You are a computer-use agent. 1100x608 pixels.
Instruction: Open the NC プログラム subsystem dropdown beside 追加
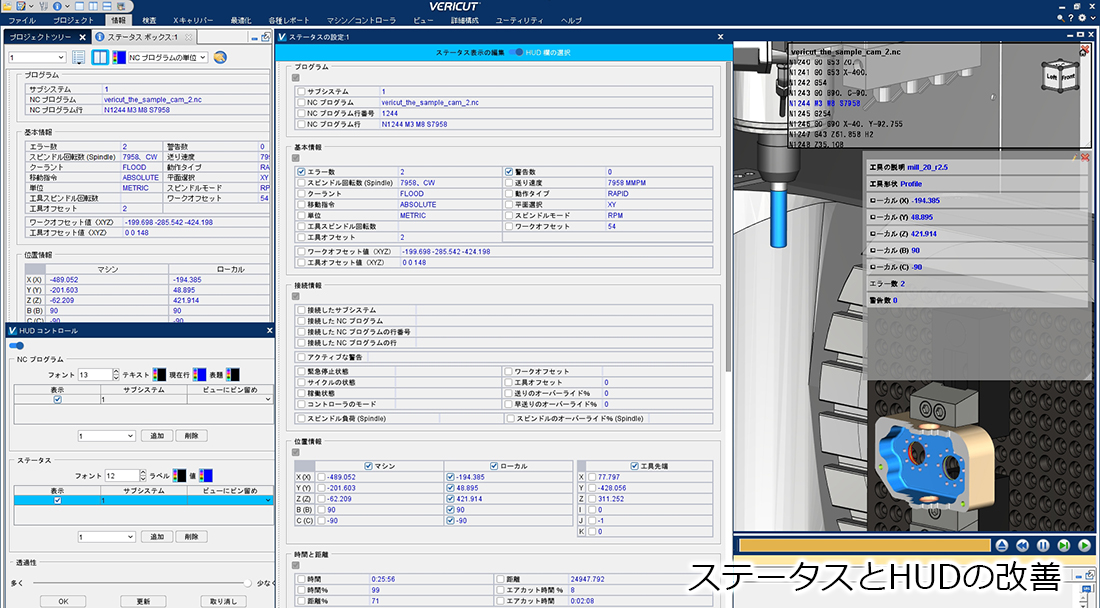click(106, 435)
